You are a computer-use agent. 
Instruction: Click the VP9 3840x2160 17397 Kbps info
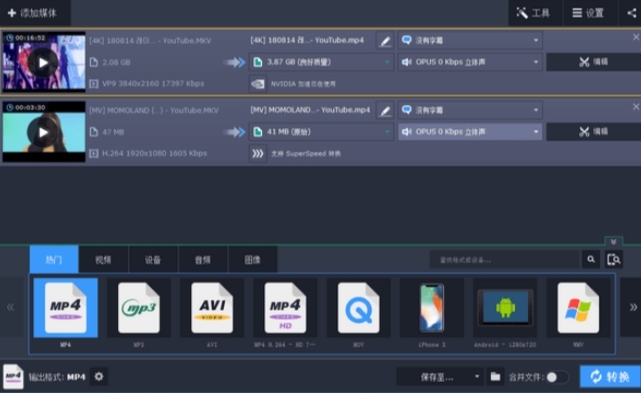pos(153,84)
